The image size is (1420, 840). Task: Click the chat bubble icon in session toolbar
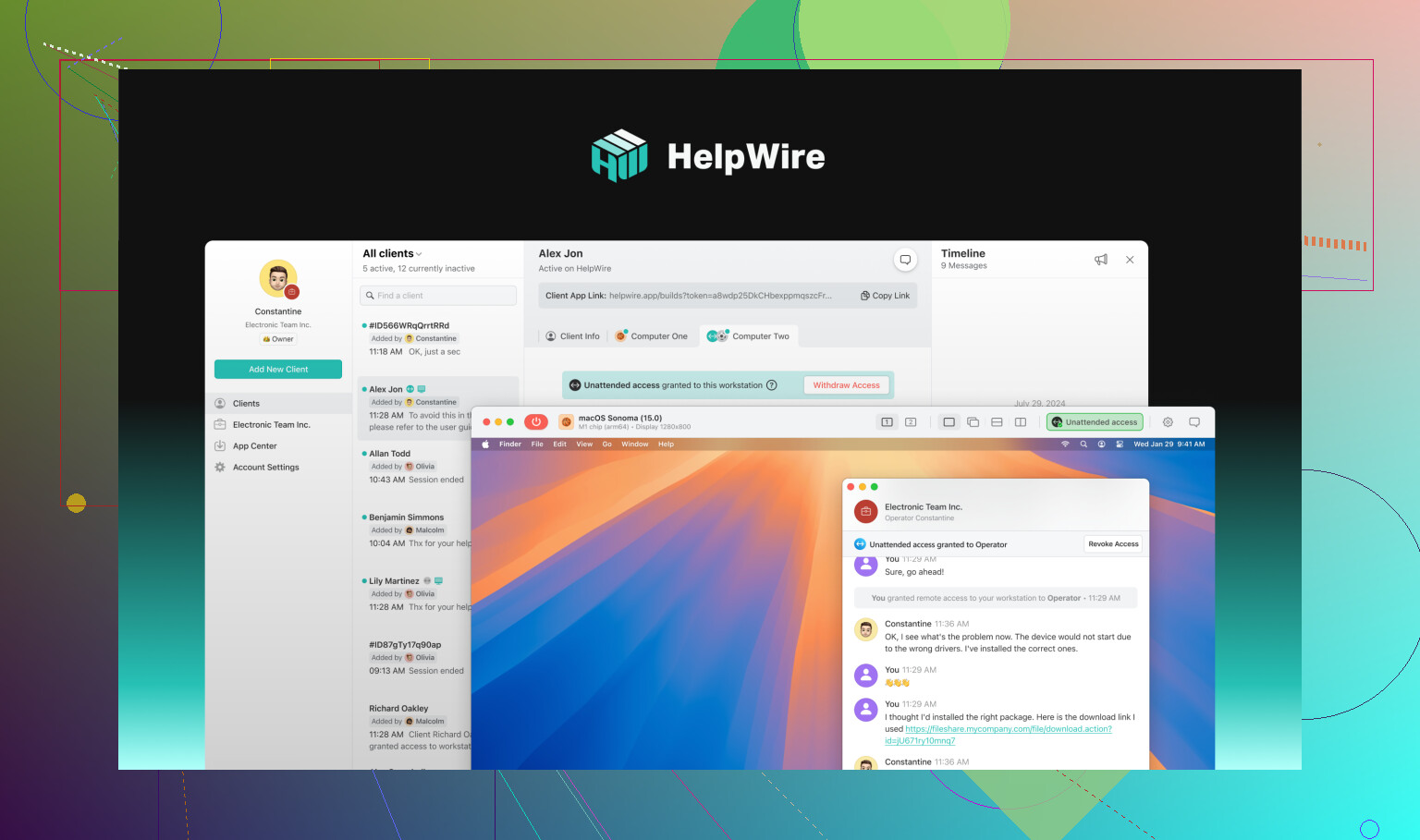(1194, 422)
